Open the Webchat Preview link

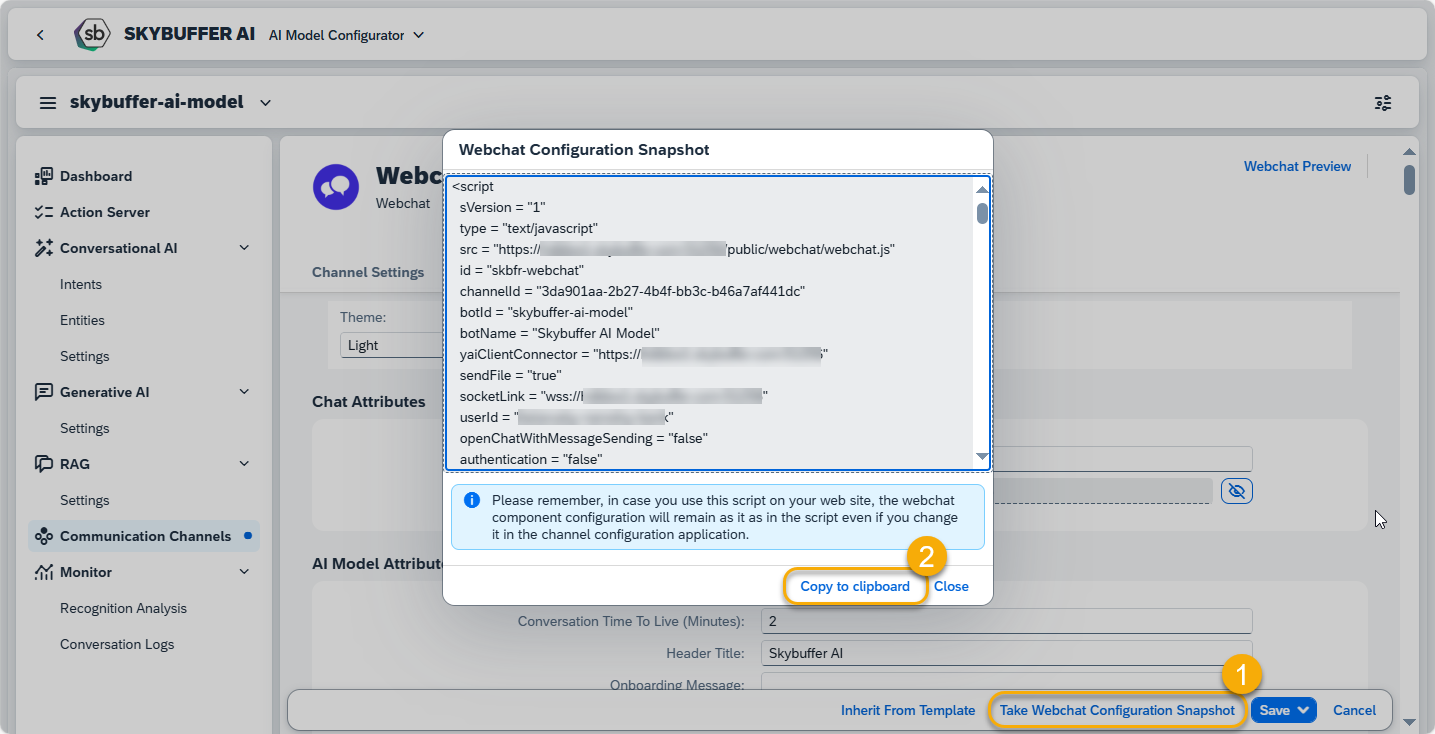1297,166
